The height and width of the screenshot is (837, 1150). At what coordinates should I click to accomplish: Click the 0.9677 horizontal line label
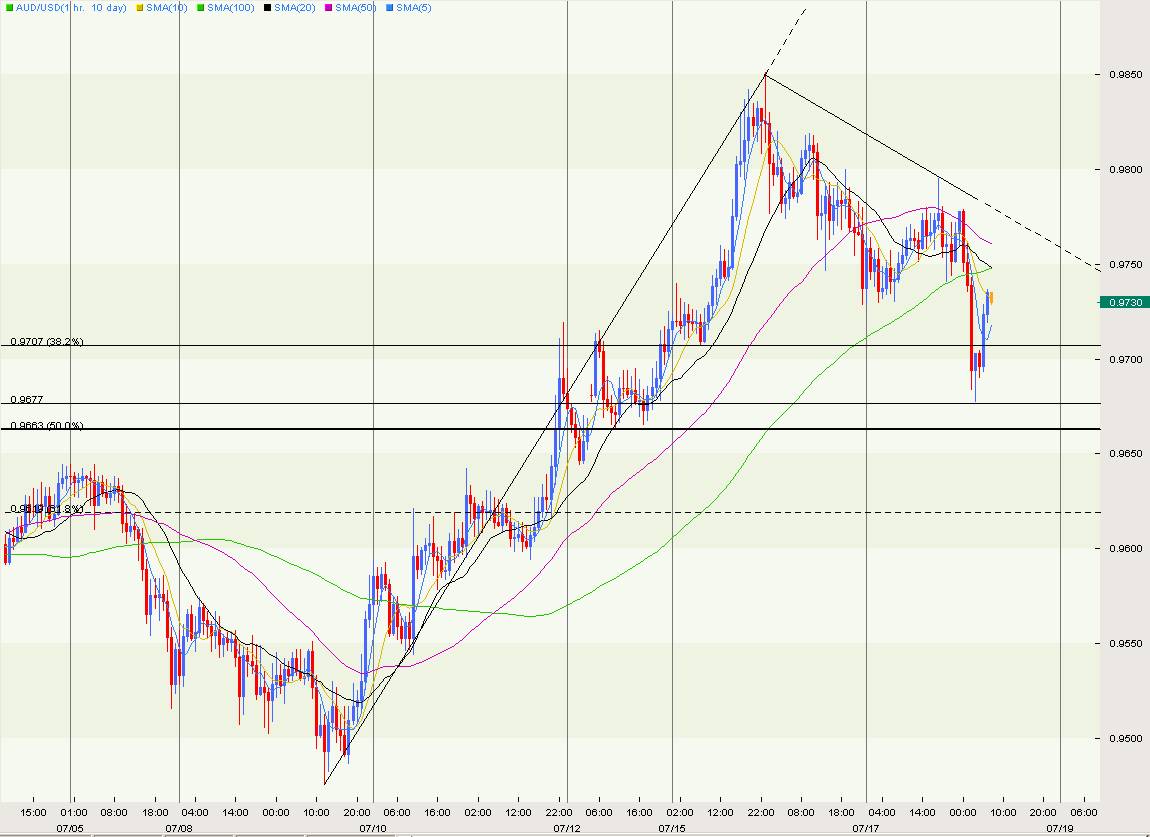(x=27, y=399)
